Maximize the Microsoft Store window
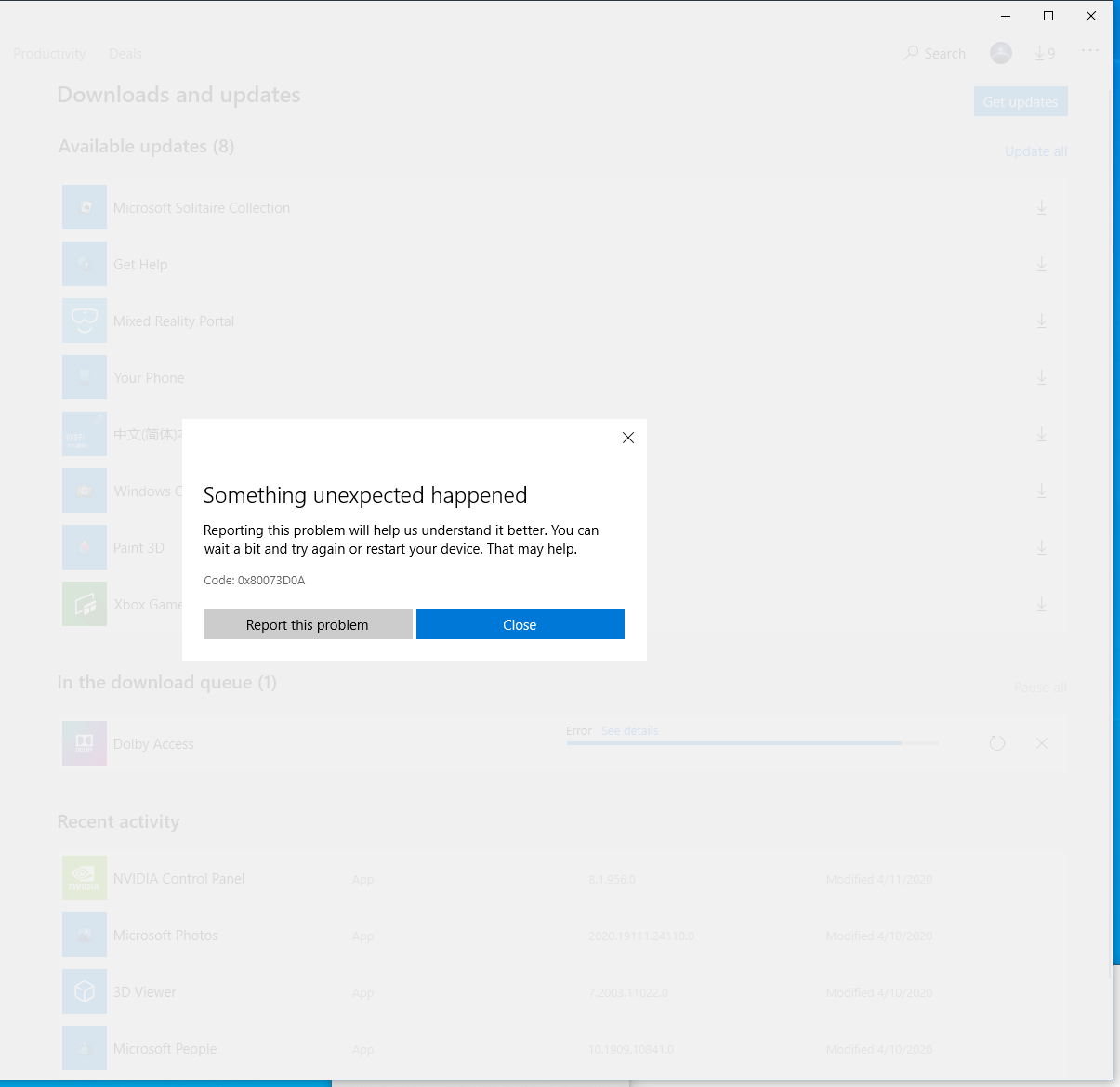The image size is (1120, 1087). click(1048, 16)
